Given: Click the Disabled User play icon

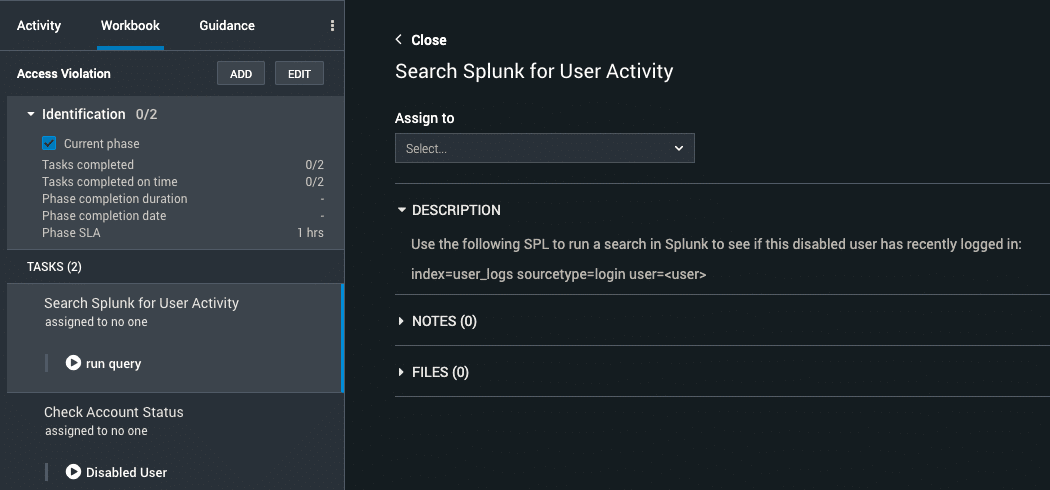Looking at the screenshot, I should click(73, 472).
